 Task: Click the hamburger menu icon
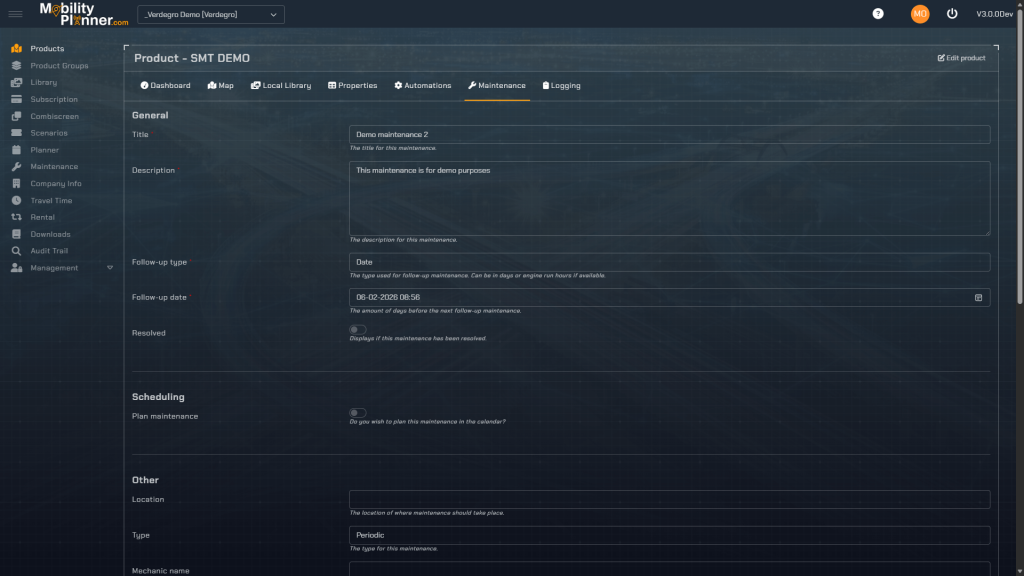point(15,14)
